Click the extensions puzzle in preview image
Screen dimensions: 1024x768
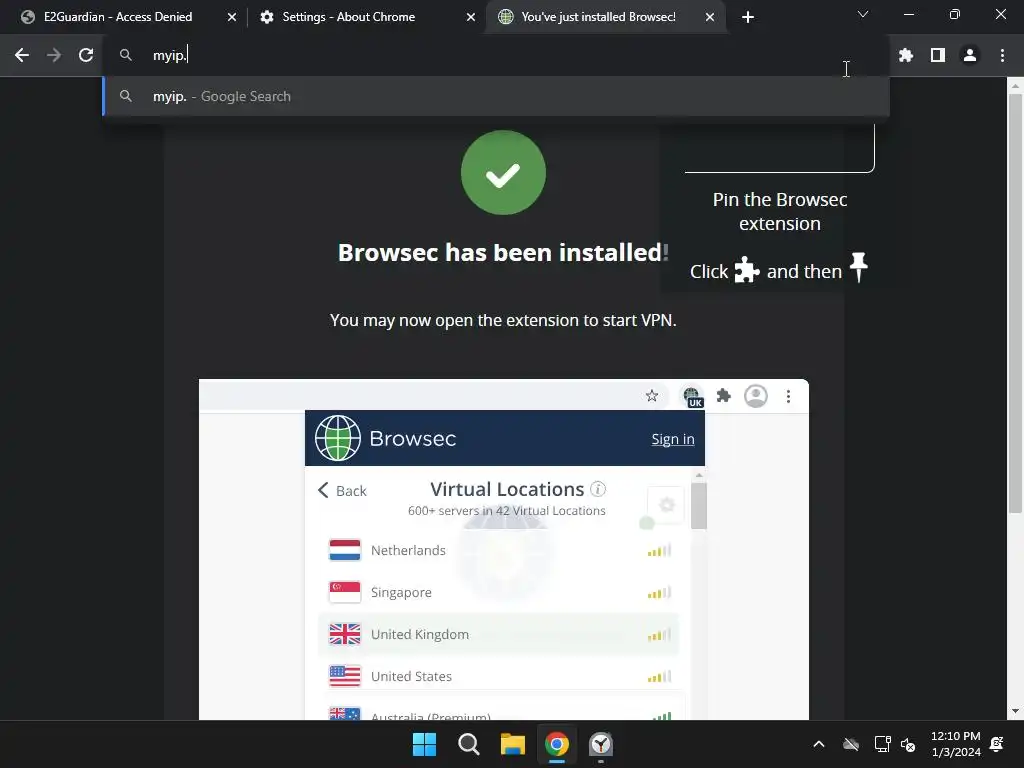click(724, 396)
